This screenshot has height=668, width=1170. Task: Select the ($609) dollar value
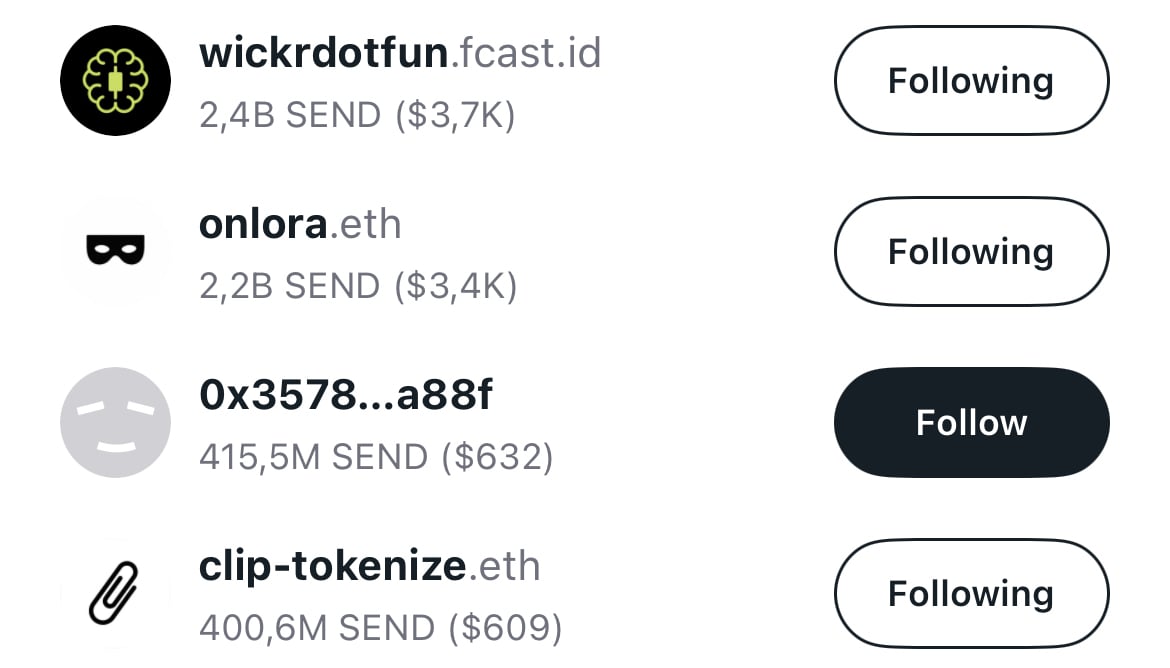click(x=505, y=629)
